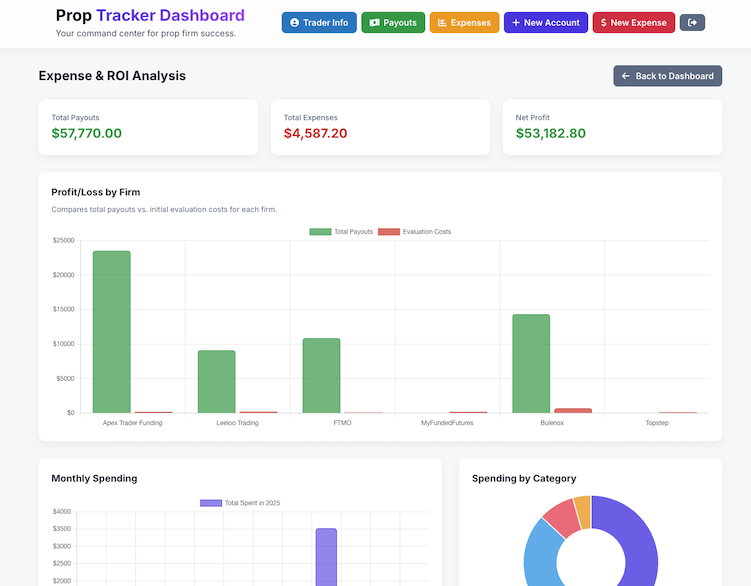Click the purple Monthly Spending bar

click(326, 555)
